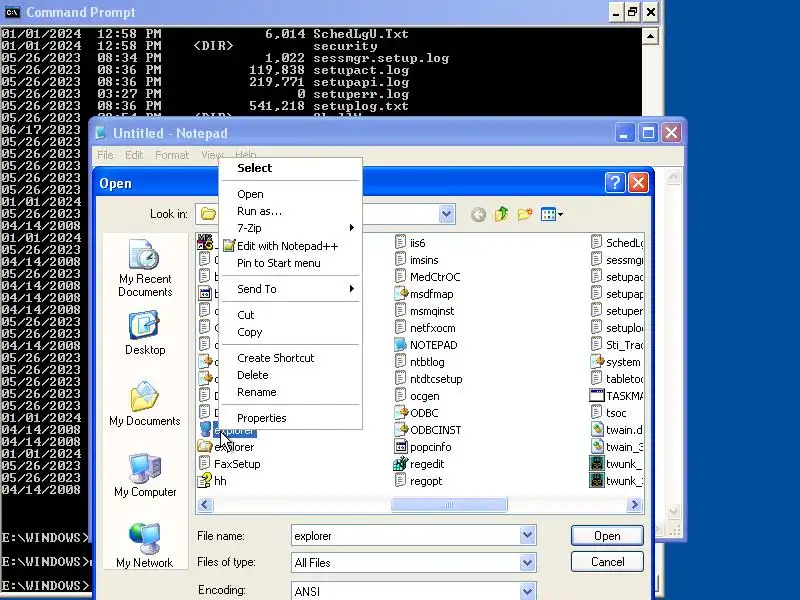
Task: Open My Recent Documents in places bar
Action: [x=145, y=268]
